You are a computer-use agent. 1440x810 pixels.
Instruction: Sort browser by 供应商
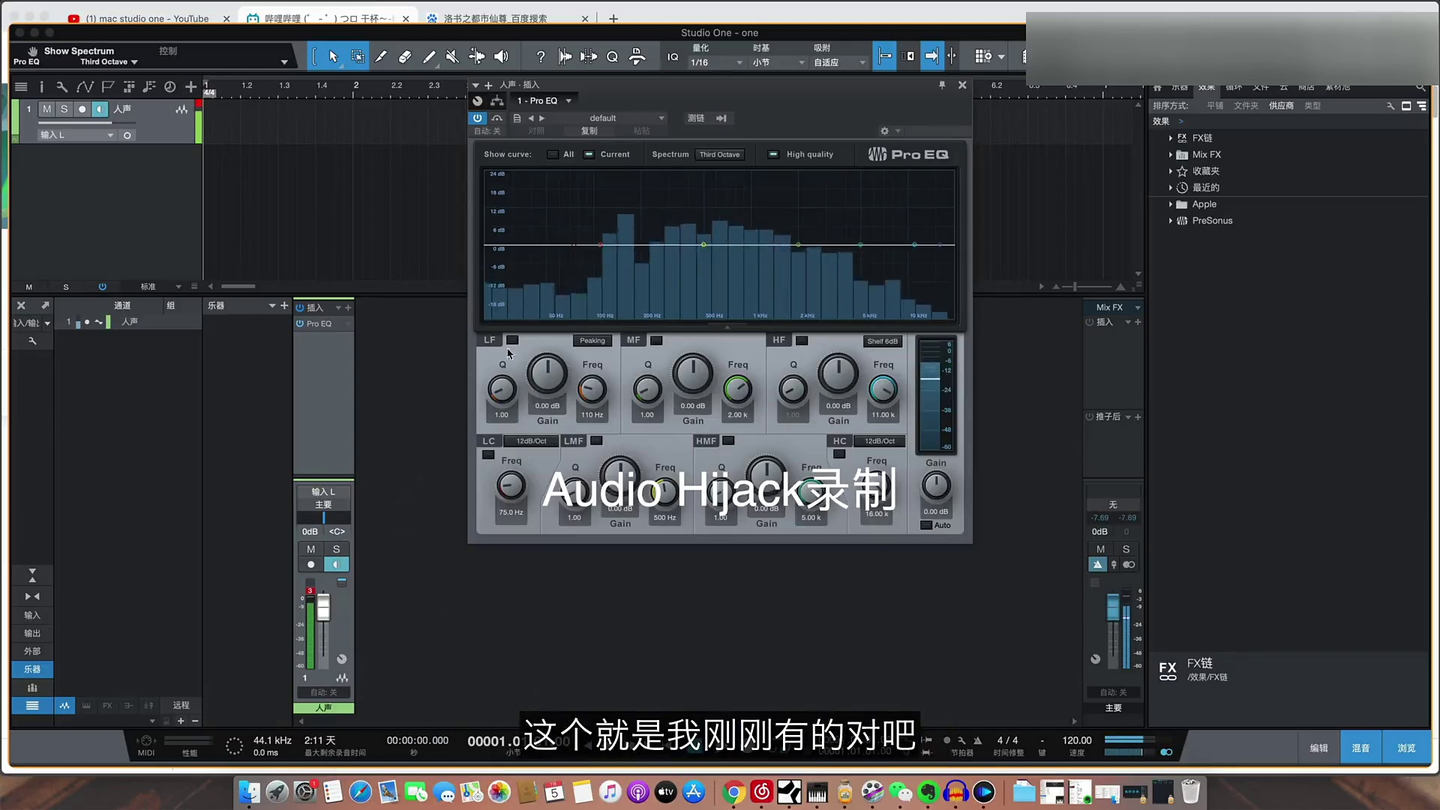[x=1282, y=106]
